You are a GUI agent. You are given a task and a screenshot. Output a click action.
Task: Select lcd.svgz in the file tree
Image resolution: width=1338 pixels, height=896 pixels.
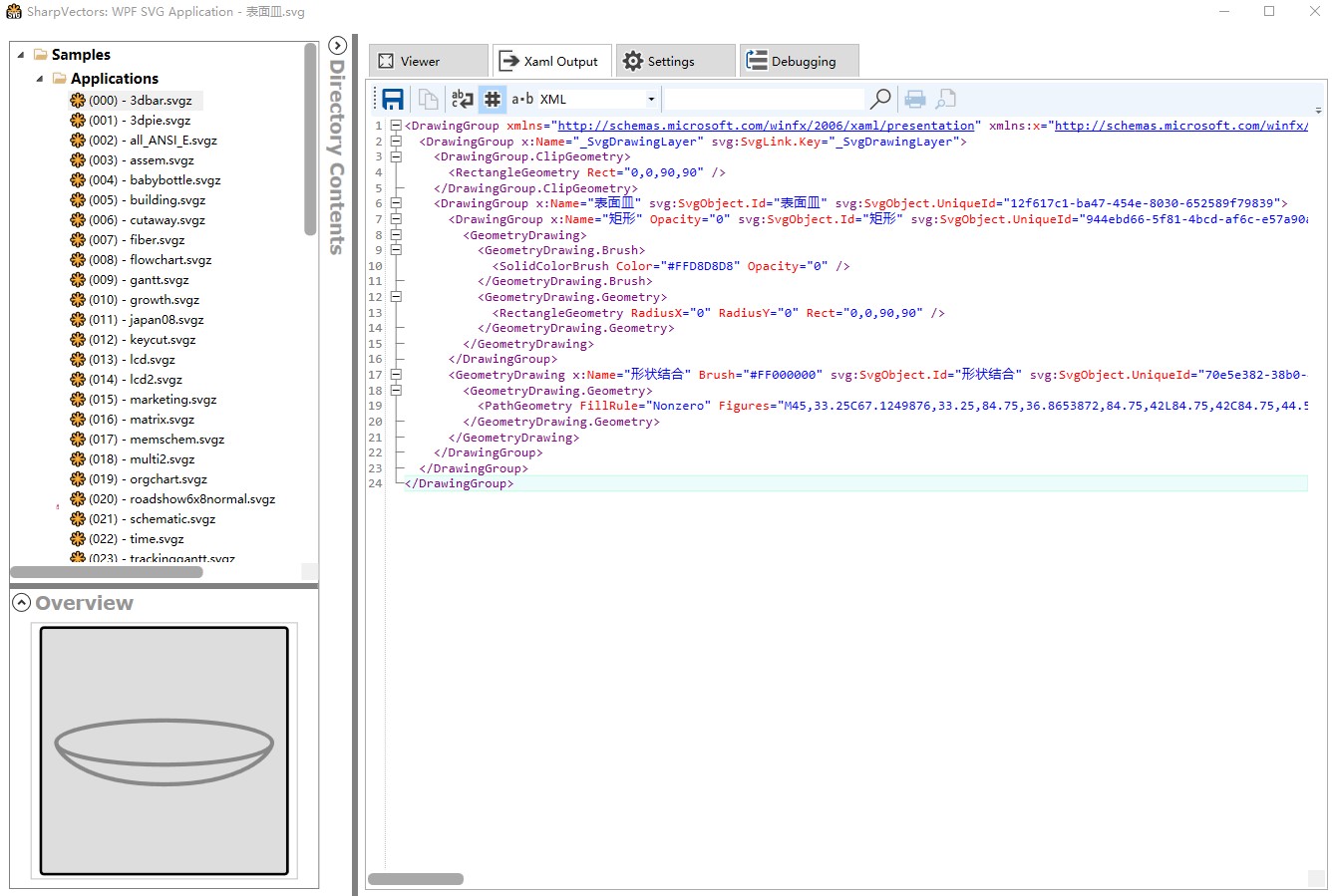click(130, 359)
